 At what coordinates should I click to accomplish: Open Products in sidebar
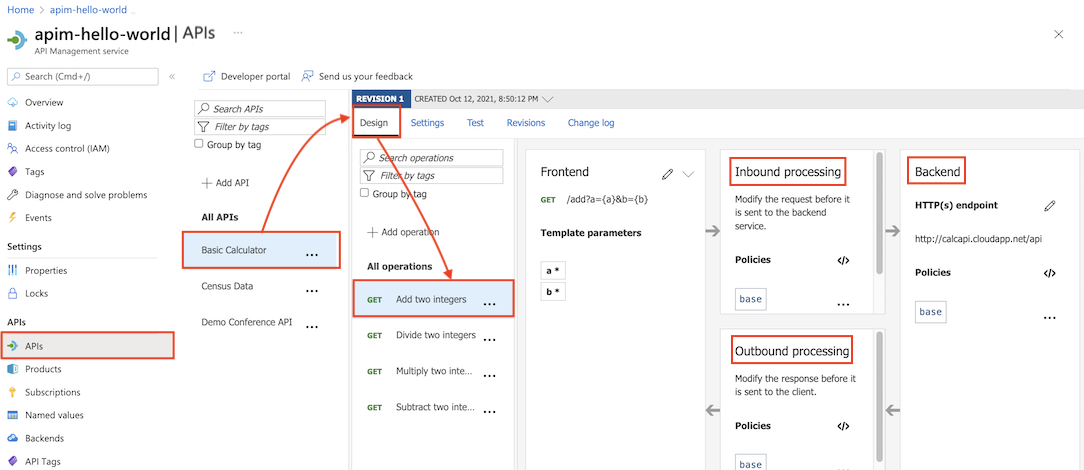point(43,369)
